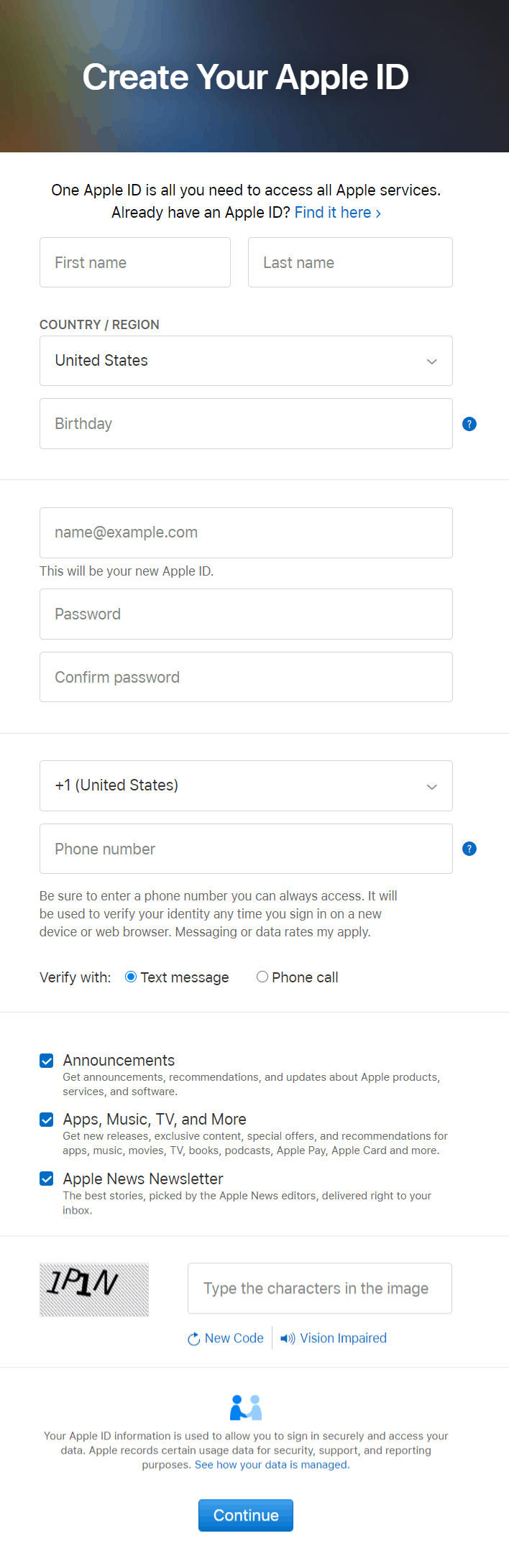Click the Vision Impaired speaker icon

click(x=288, y=1339)
